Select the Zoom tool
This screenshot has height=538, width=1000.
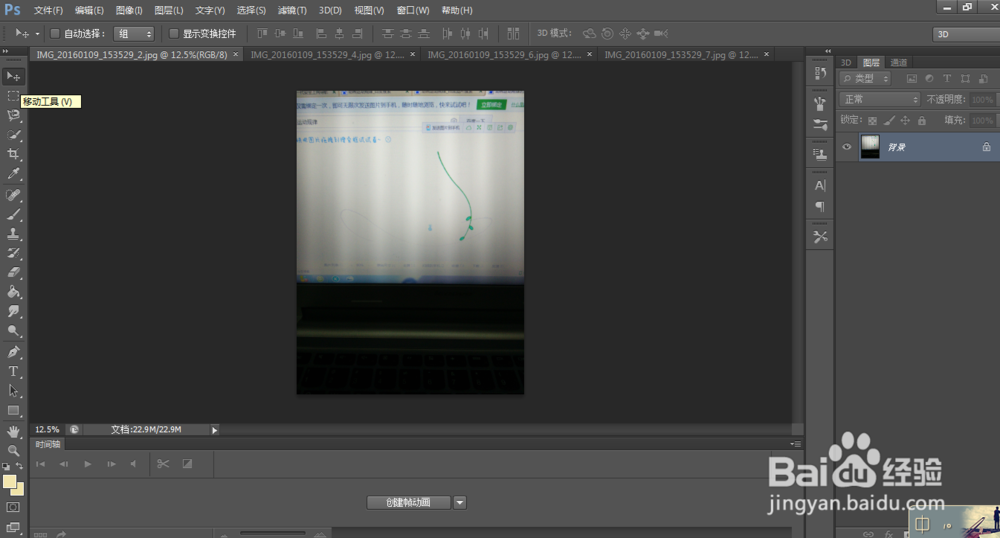13,450
